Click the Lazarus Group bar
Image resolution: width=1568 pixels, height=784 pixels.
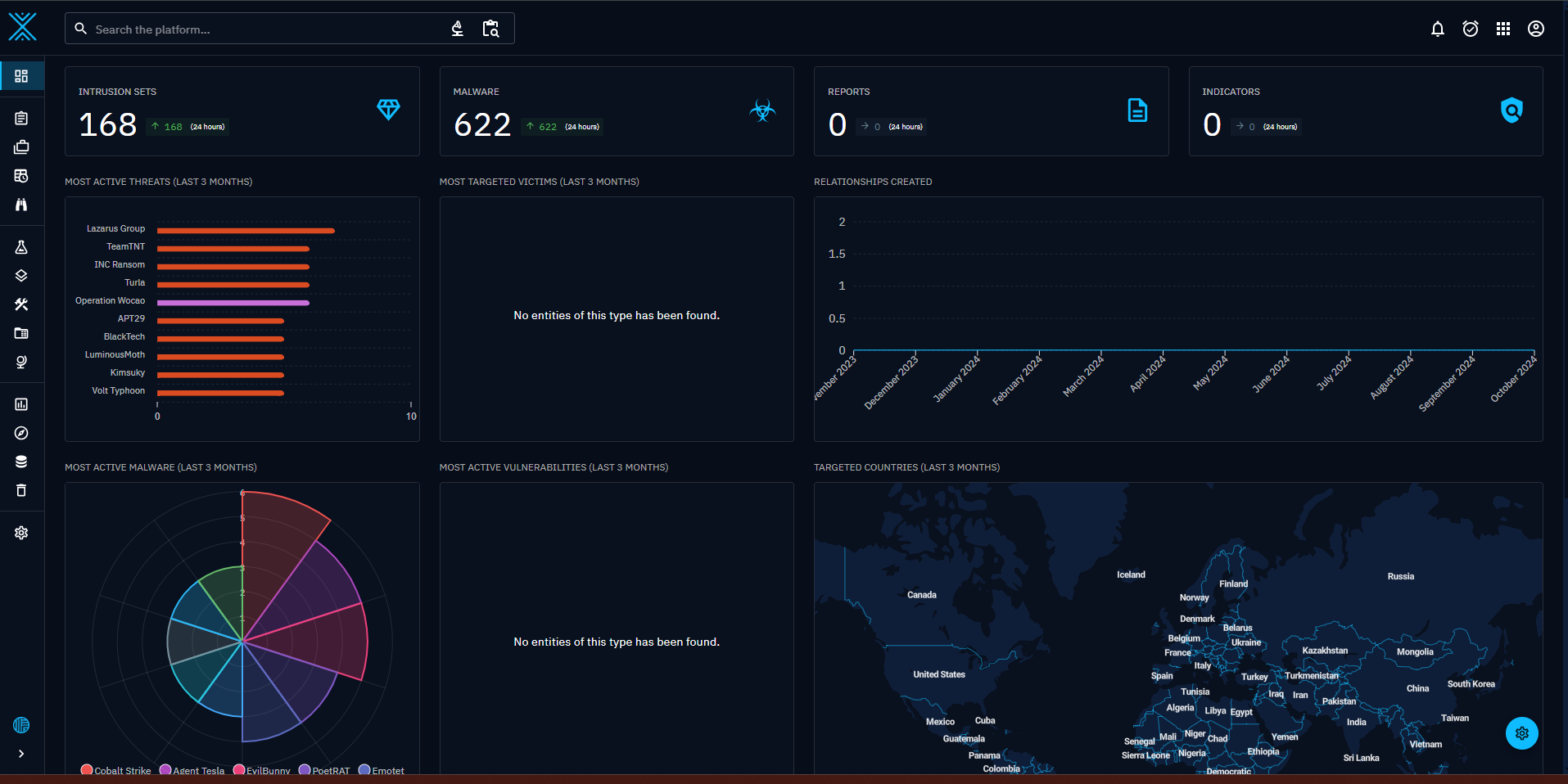coord(246,231)
